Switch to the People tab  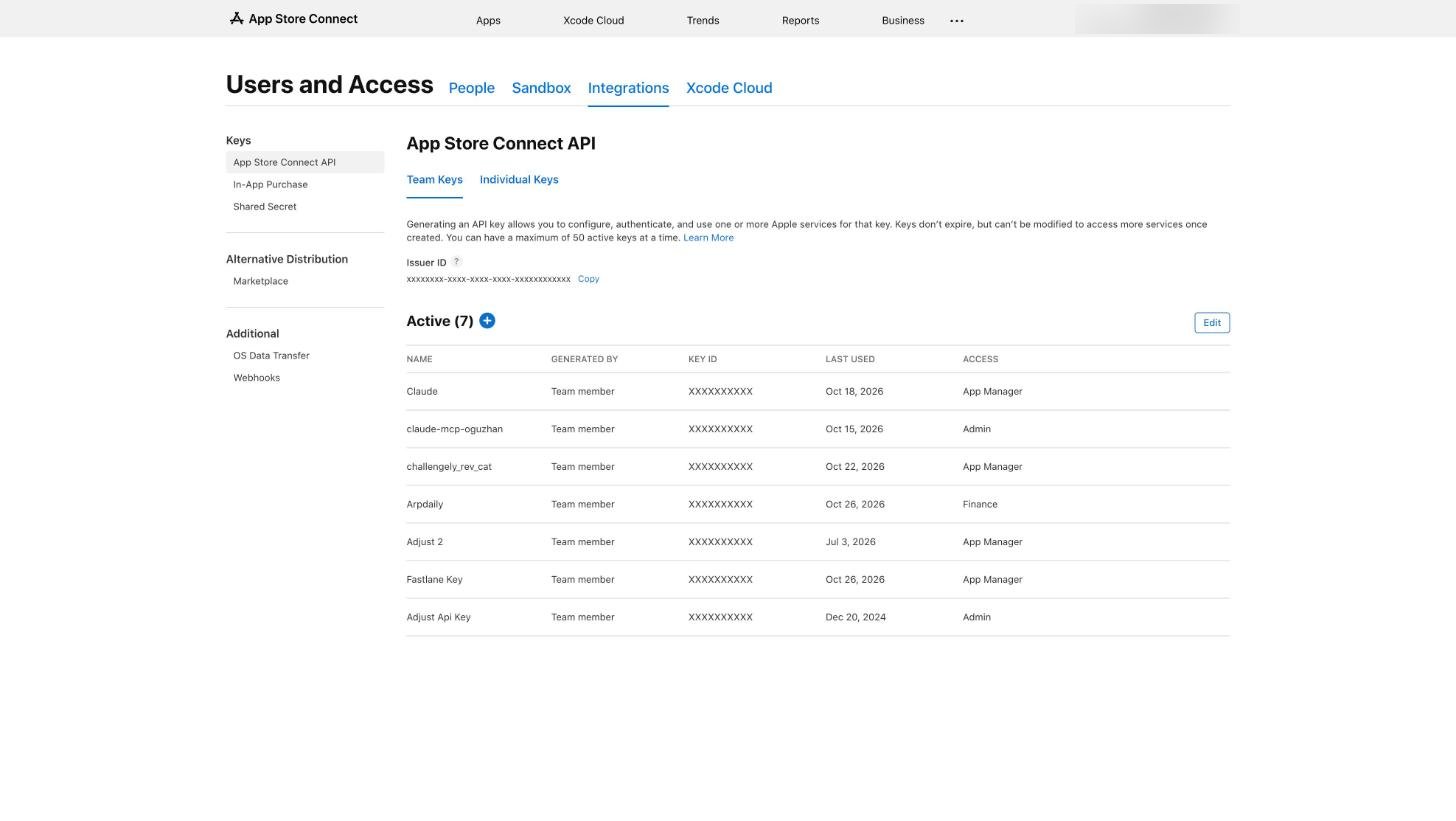click(x=472, y=88)
